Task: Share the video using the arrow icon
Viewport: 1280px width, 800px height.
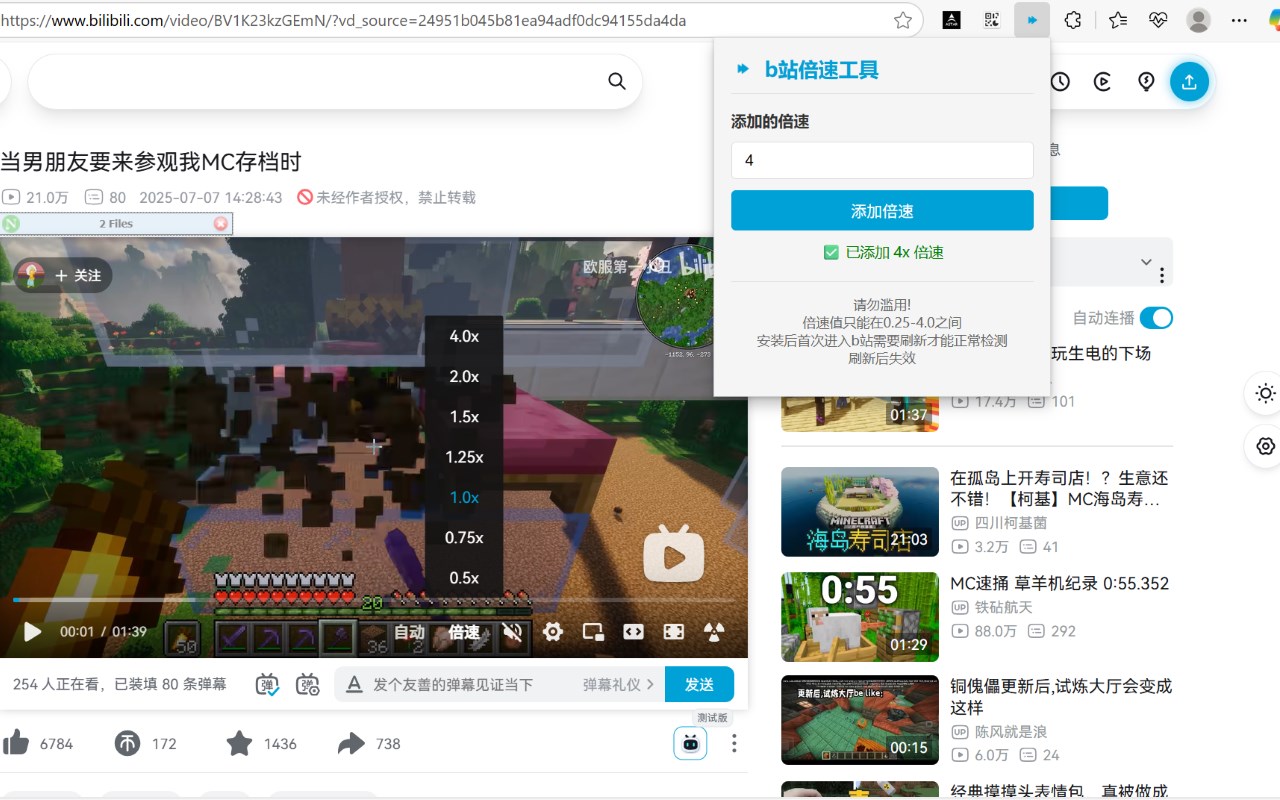Action: click(x=351, y=743)
